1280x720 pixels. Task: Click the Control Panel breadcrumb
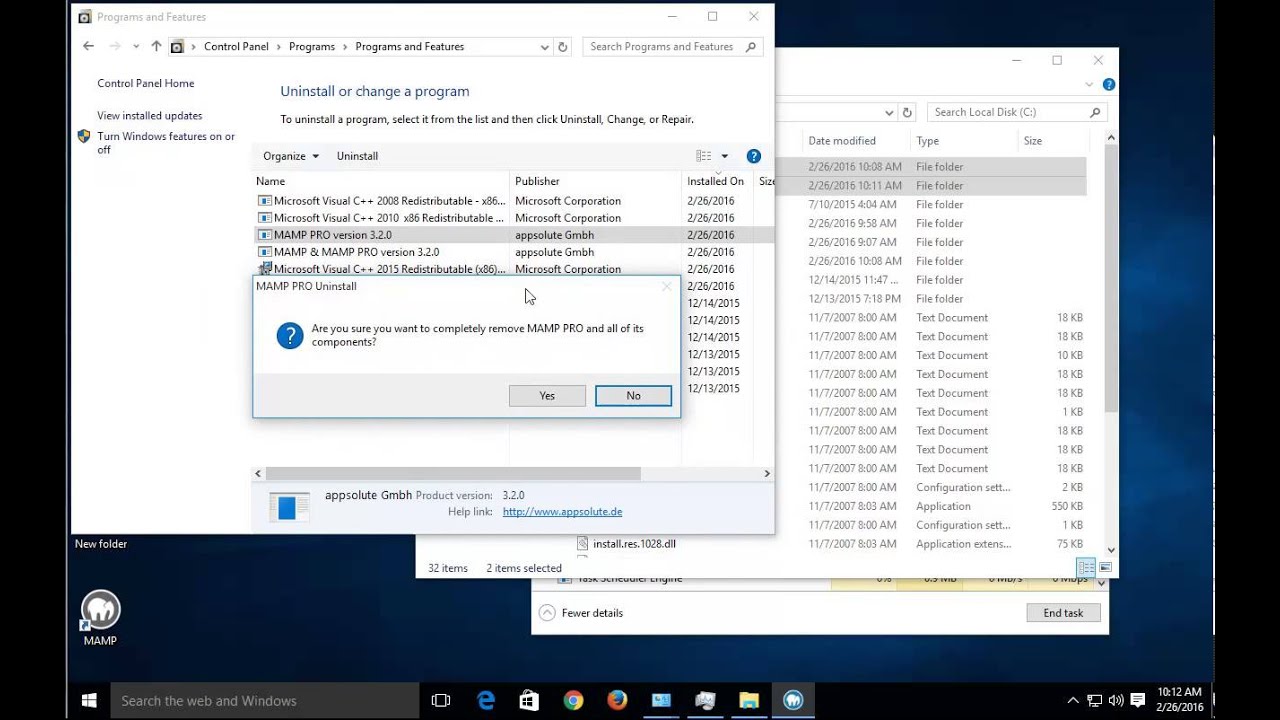(x=236, y=47)
